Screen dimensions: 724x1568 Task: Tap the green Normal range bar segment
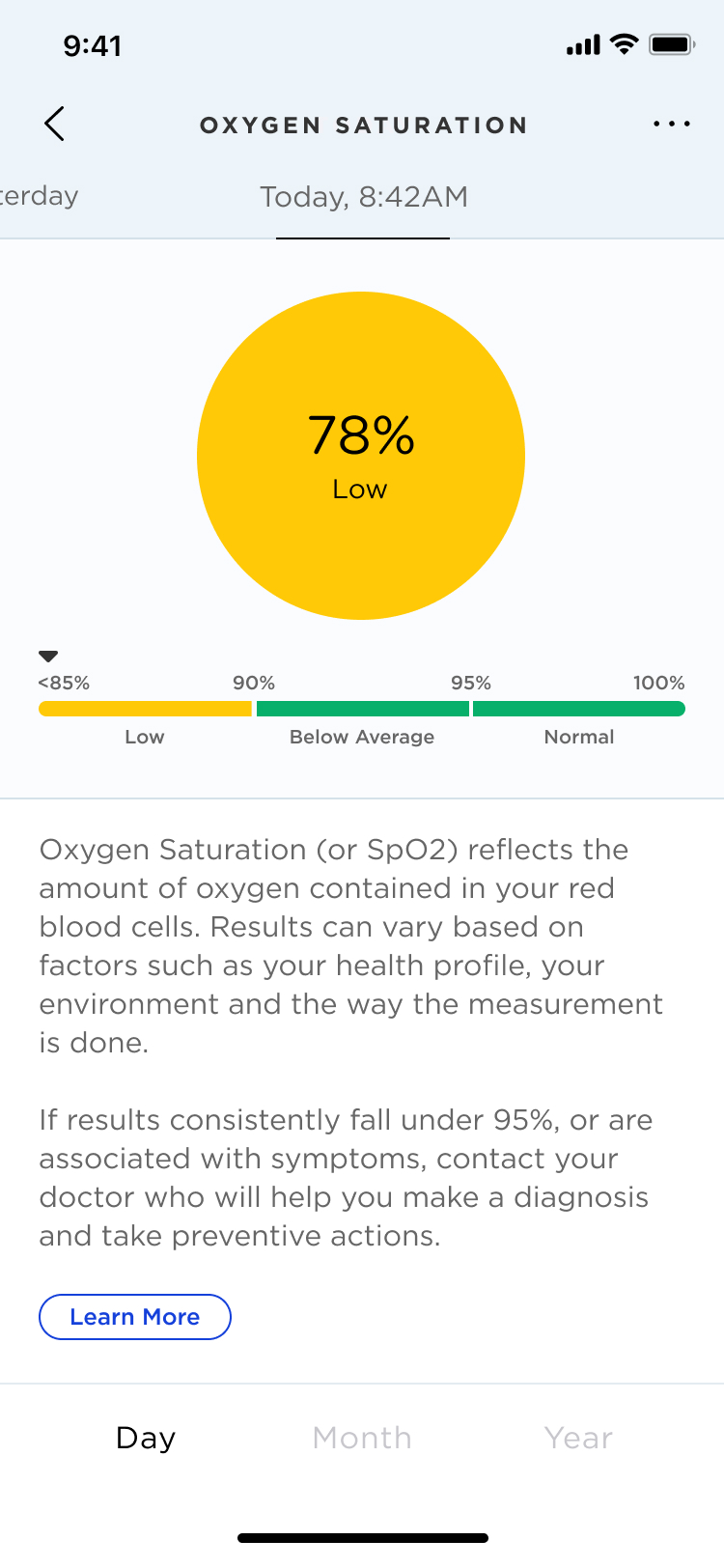[579, 709]
